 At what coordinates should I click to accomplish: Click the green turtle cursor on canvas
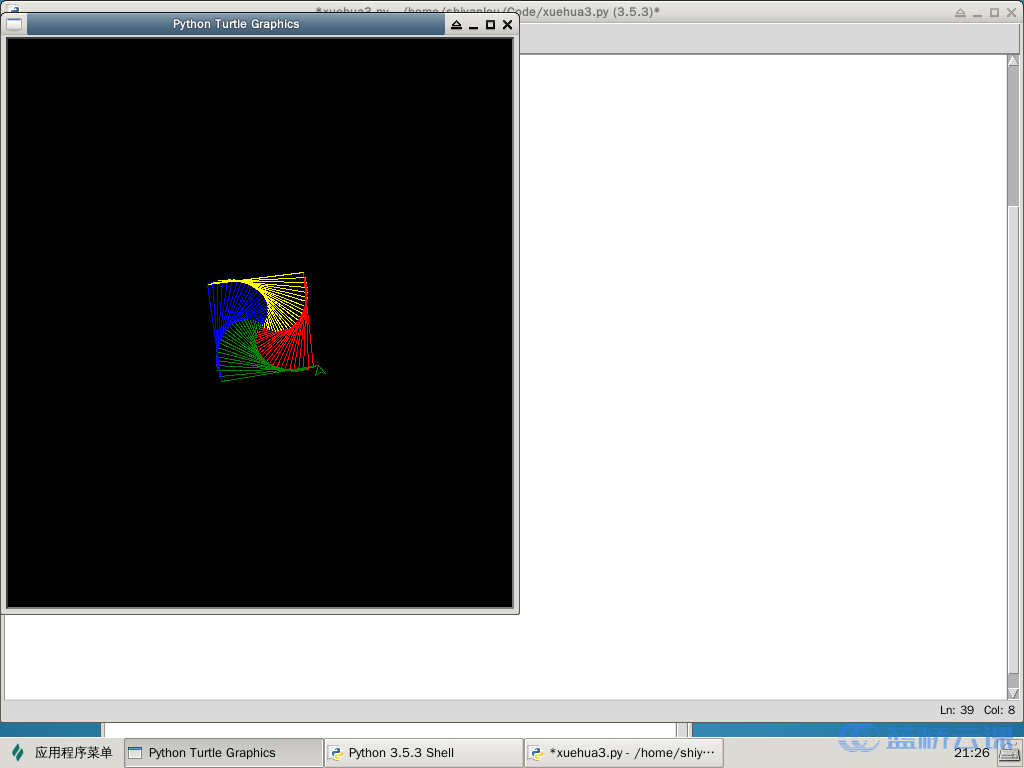319,371
